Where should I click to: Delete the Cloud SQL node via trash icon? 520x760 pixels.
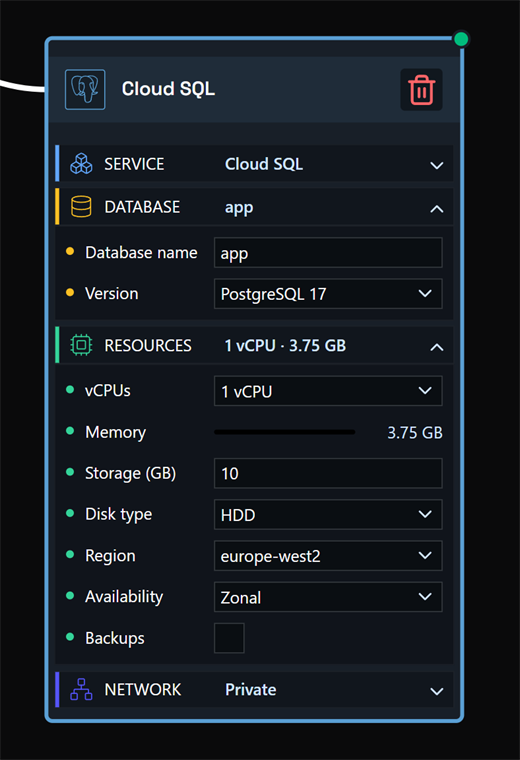(x=421, y=90)
